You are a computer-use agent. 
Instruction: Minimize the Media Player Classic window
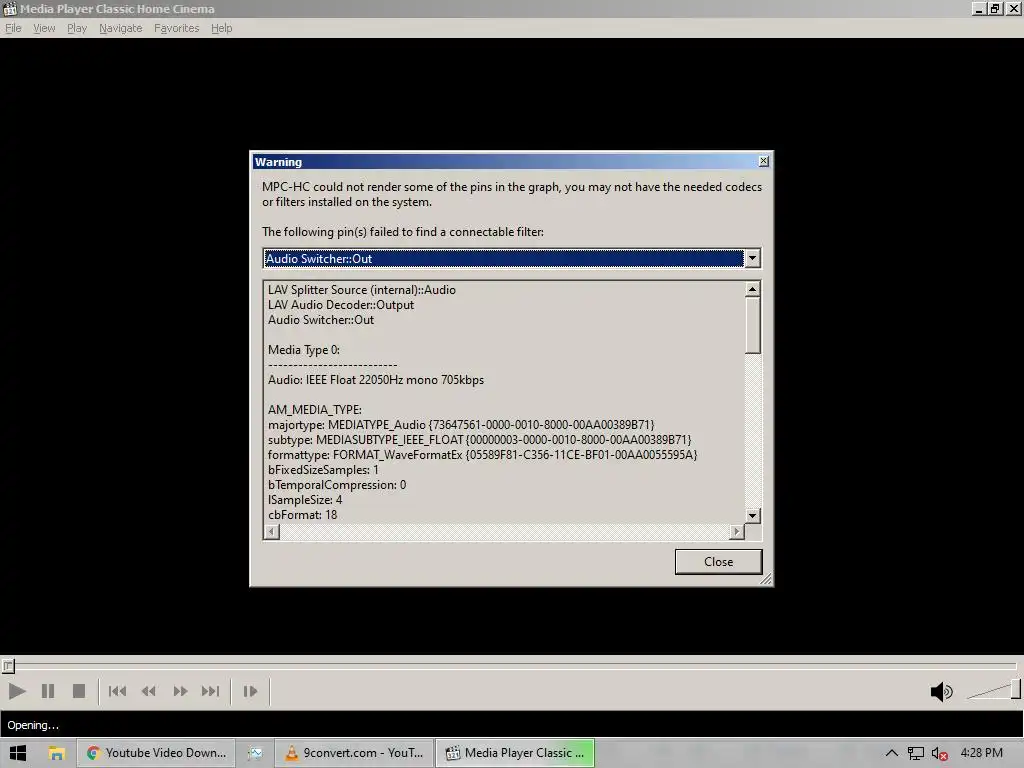[x=978, y=8]
